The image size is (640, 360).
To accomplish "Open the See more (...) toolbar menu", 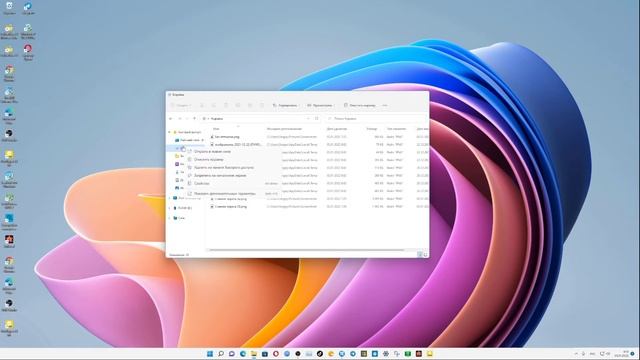I will coord(384,105).
